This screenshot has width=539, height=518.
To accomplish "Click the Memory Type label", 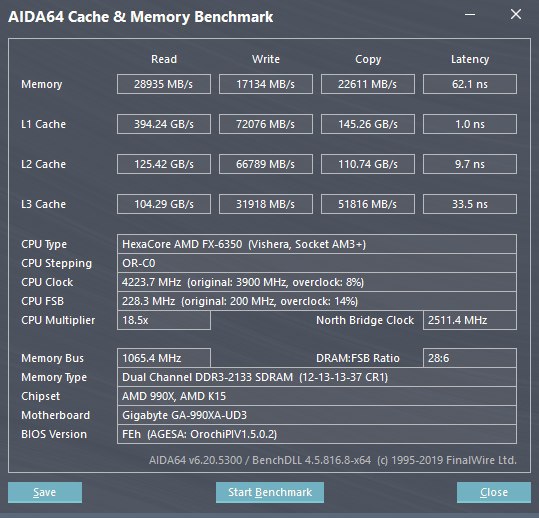I will click(54, 377).
